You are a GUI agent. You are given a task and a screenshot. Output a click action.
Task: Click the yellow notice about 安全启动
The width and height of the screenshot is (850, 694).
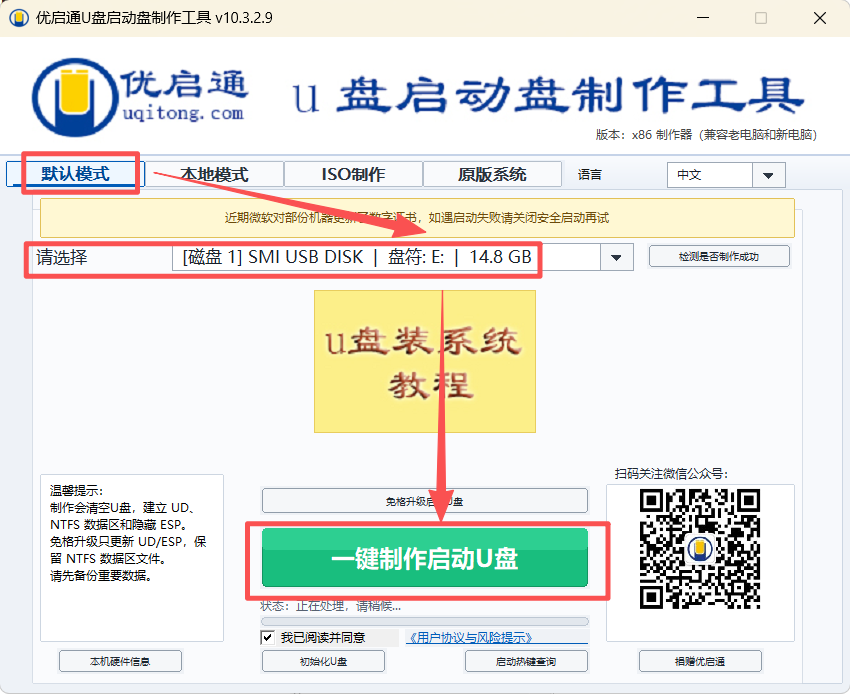[417, 218]
